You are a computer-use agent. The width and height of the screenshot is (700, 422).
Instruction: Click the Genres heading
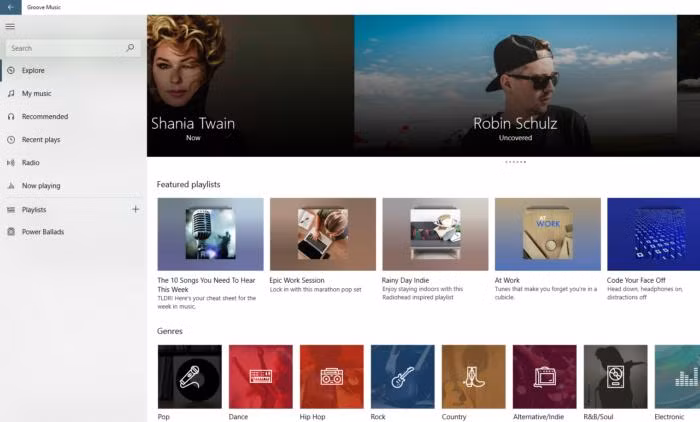pyautogui.click(x=170, y=331)
